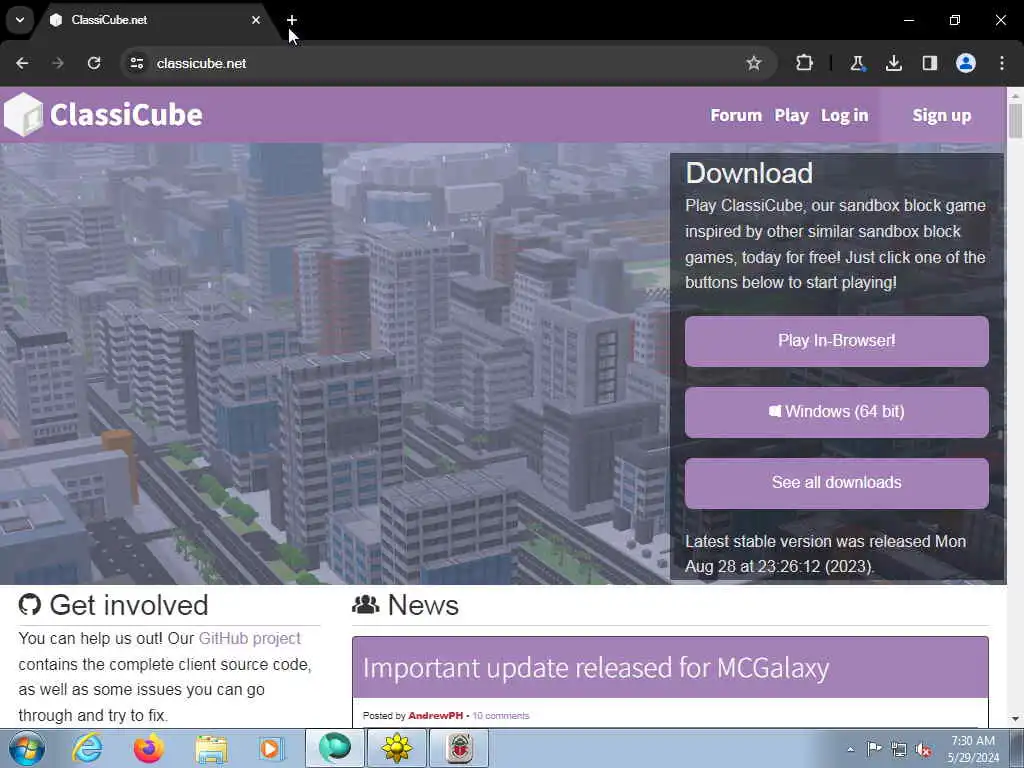Click See all downloads button
The image size is (1024, 768).
(x=837, y=483)
